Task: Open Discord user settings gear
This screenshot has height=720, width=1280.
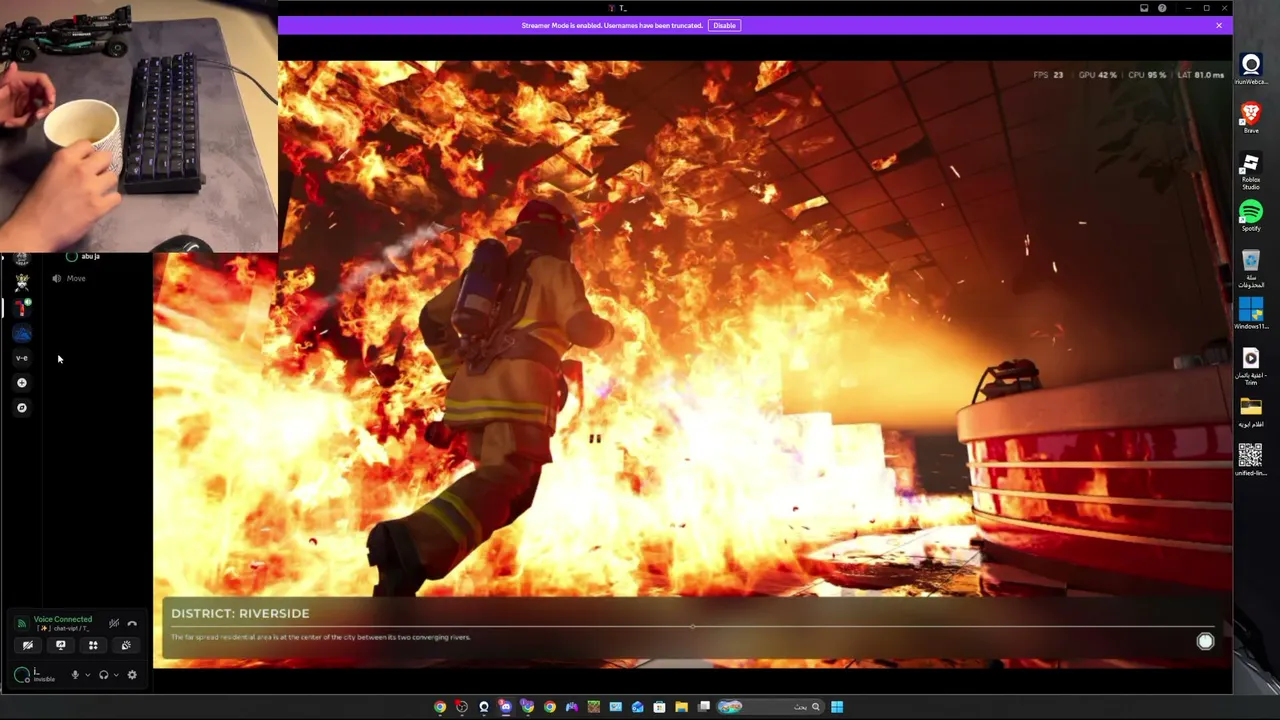Action: (132, 675)
